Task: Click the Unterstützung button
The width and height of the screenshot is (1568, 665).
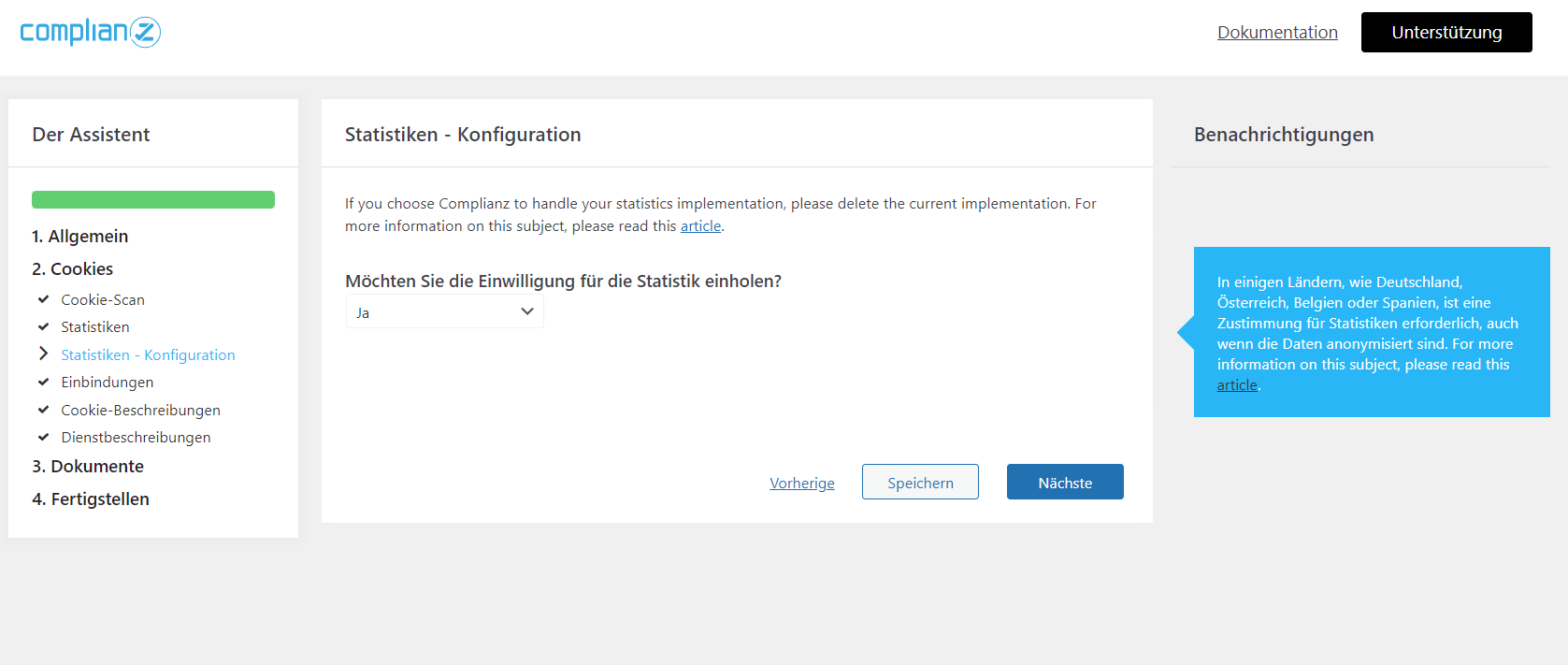Action: (x=1446, y=33)
